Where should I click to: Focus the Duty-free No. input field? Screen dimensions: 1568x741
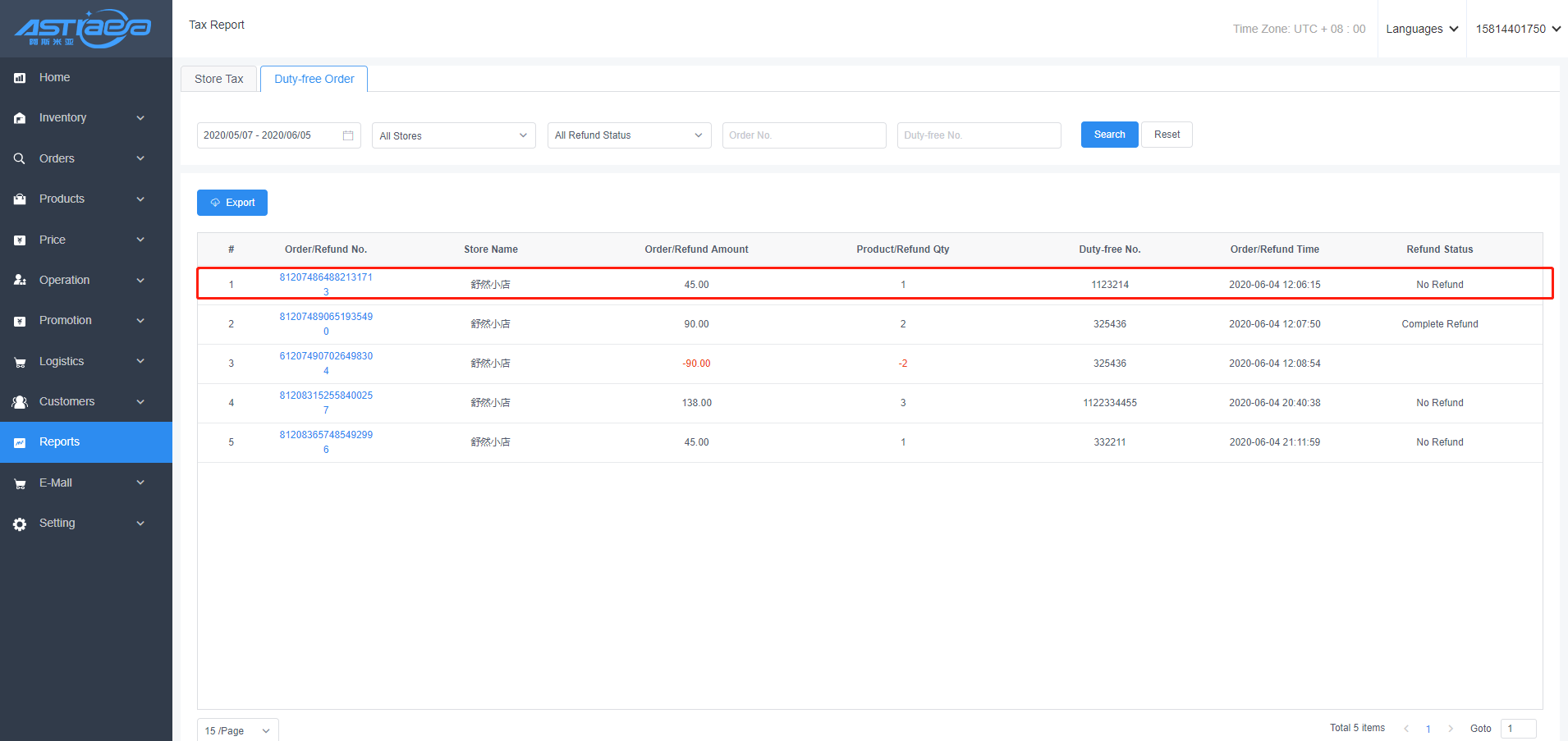pos(979,135)
